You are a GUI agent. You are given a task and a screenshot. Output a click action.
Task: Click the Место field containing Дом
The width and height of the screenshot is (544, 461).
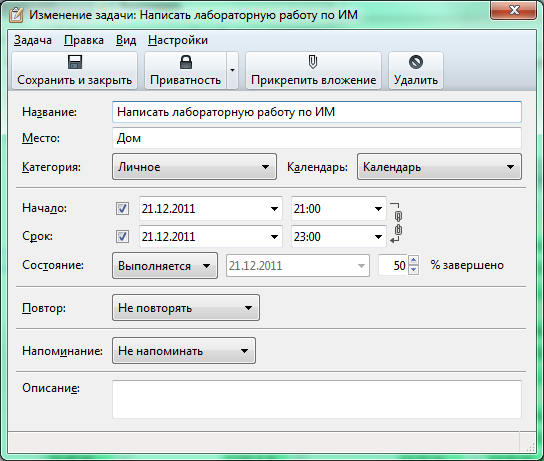point(317,138)
